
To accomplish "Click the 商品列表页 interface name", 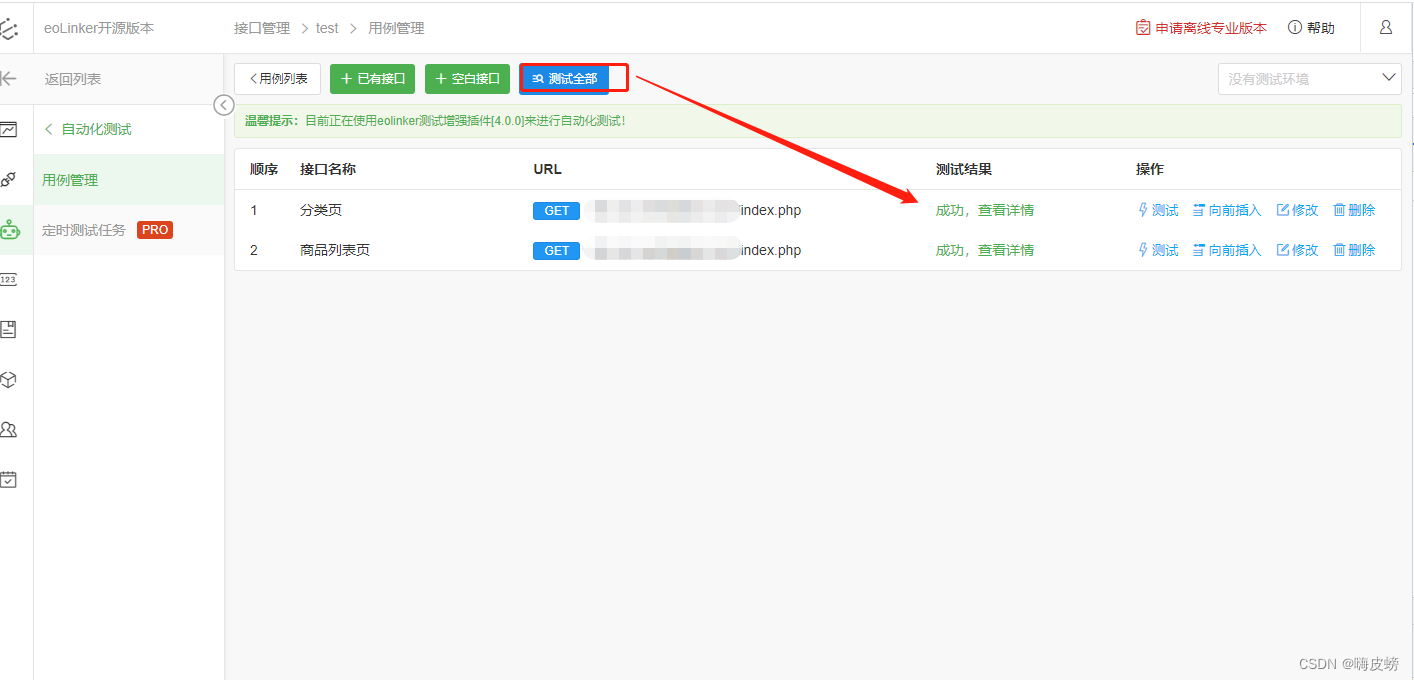I will tap(335, 250).
